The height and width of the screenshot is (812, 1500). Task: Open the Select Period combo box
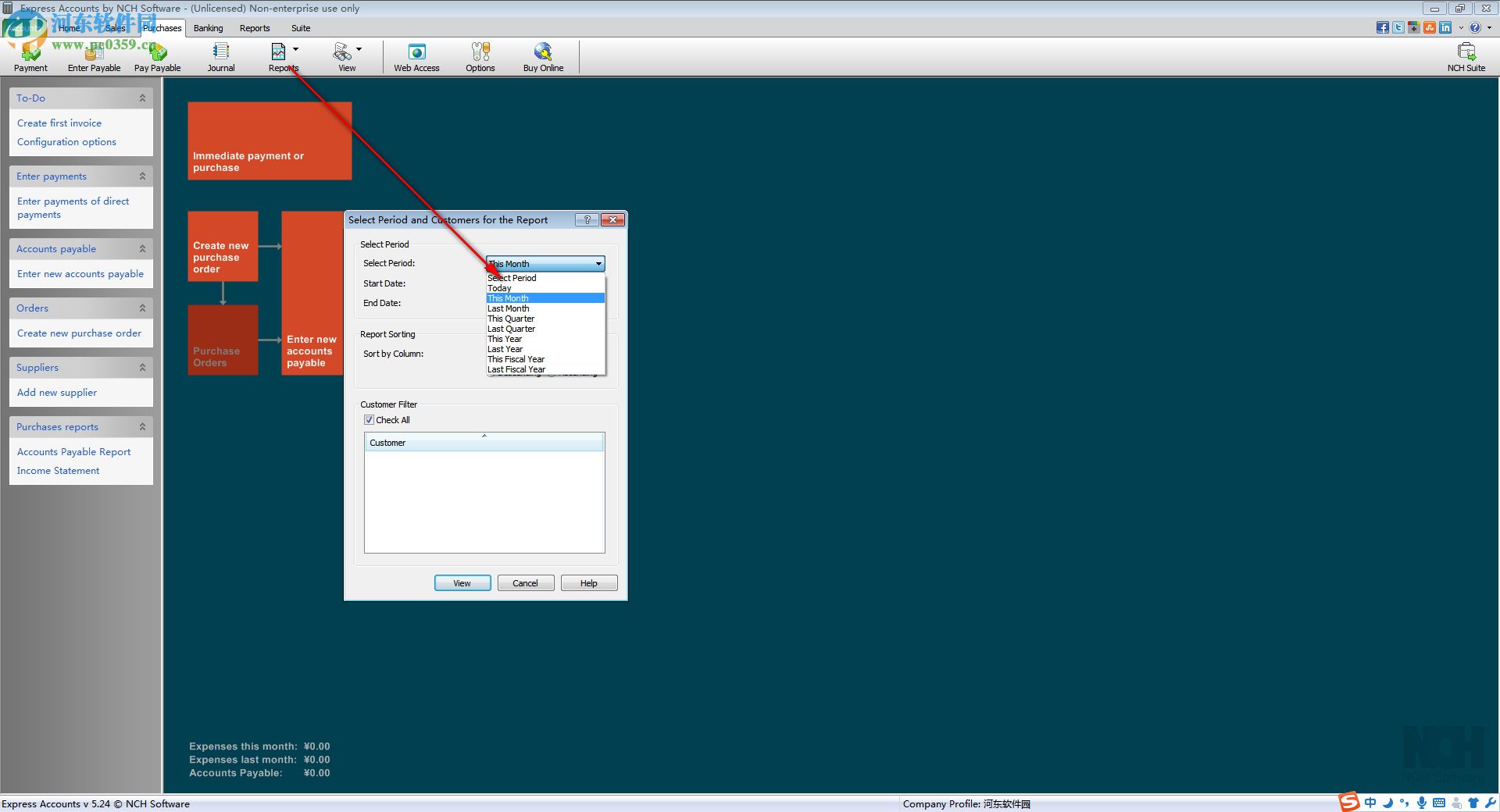(x=545, y=264)
